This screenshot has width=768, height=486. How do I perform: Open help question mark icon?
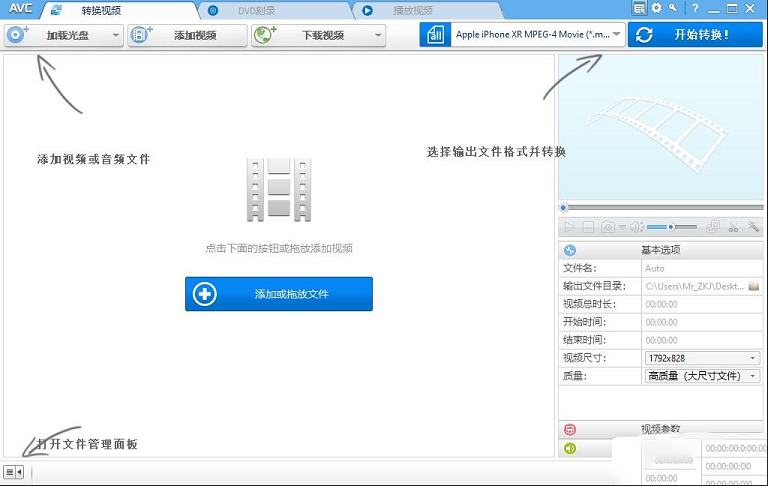point(695,8)
